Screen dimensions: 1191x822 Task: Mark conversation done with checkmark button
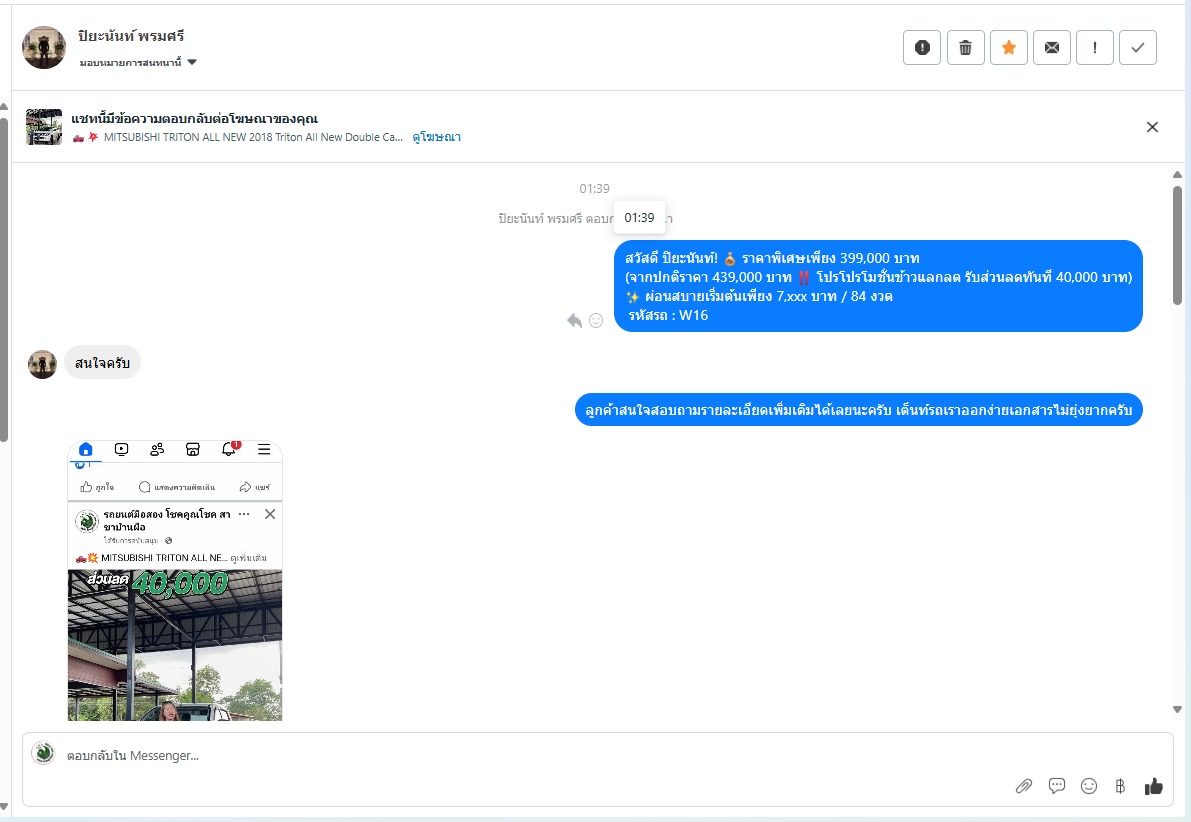(1138, 48)
